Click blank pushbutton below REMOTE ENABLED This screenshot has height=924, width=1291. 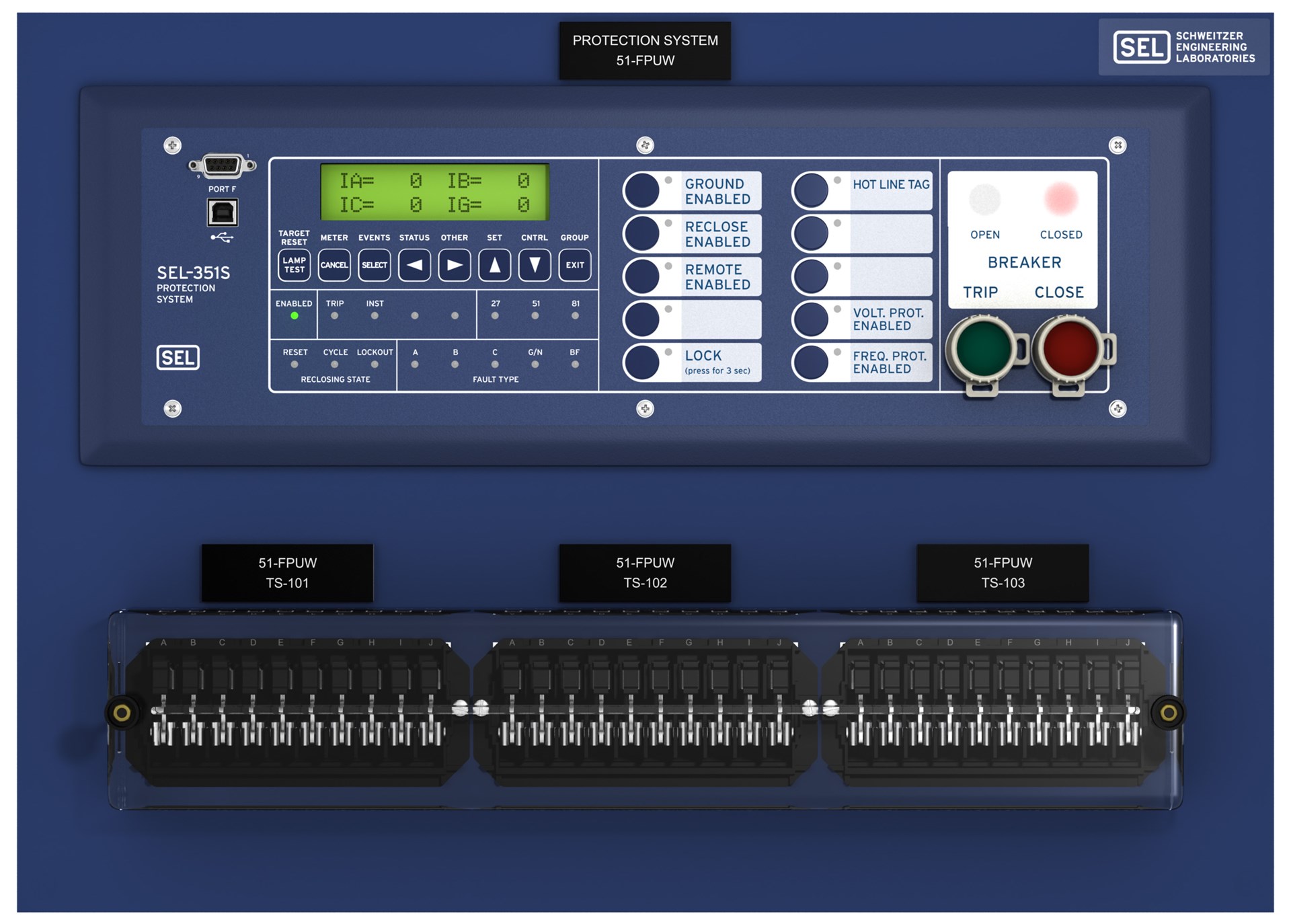point(641,319)
